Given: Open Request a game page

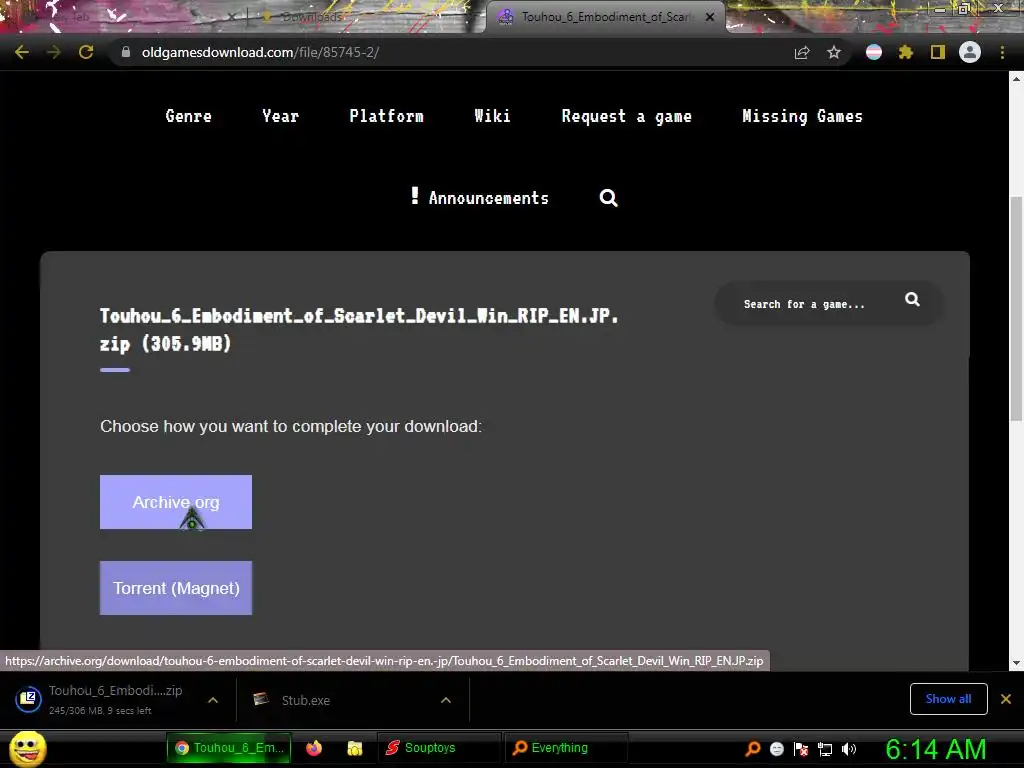Looking at the screenshot, I should 626,116.
